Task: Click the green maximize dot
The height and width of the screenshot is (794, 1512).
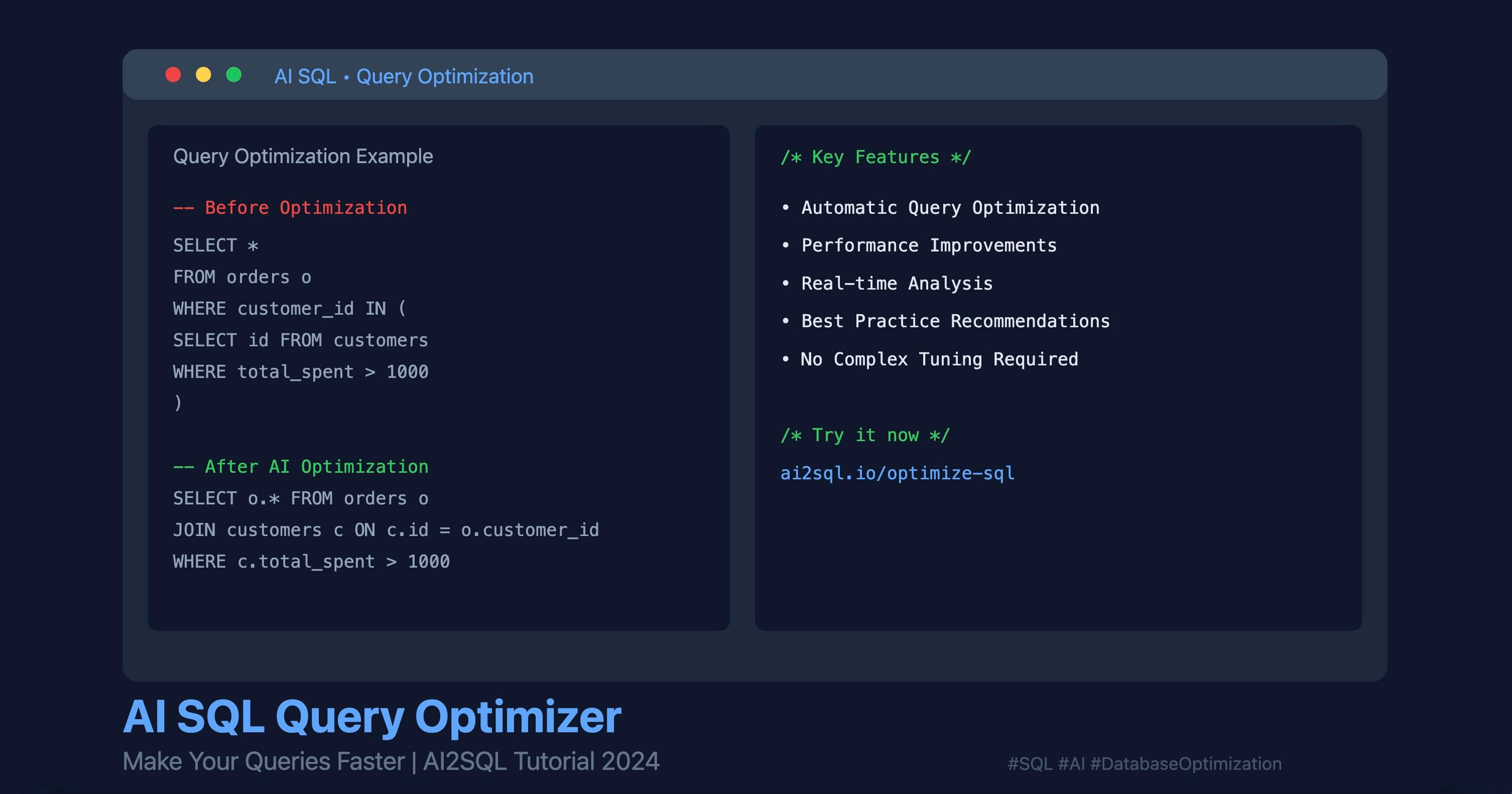Action: click(234, 75)
